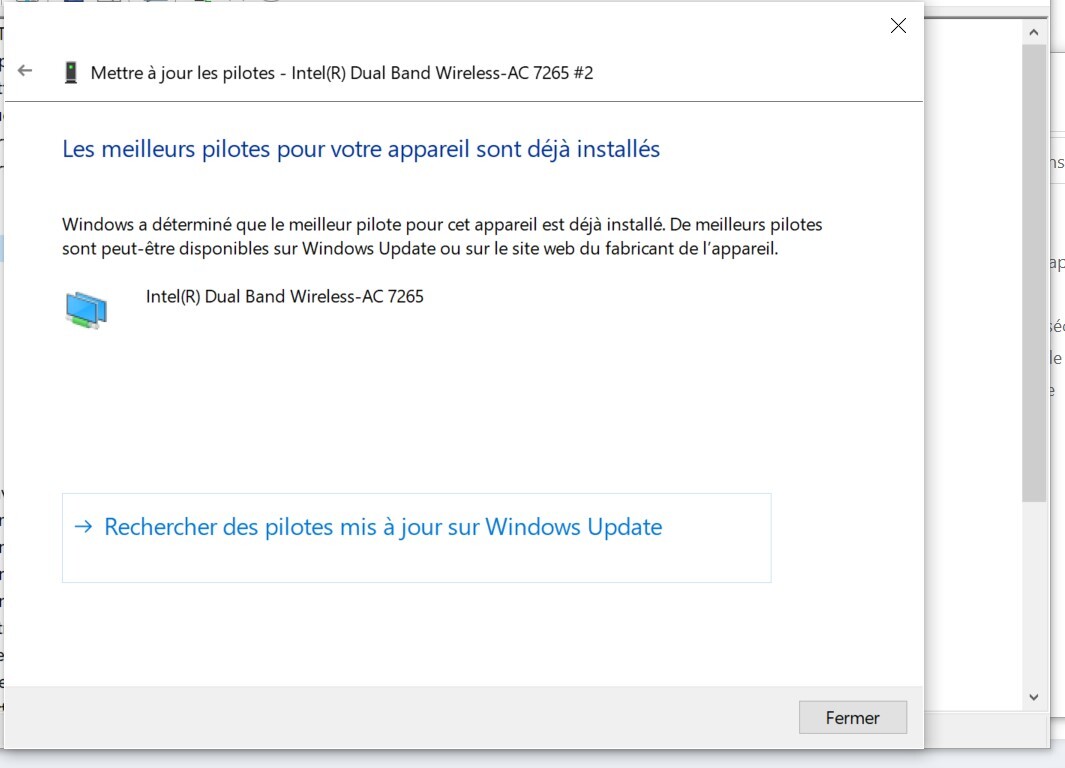The width and height of the screenshot is (1065, 768).
Task: Click the back arrow in dialog header
Action: pyautogui.click(x=25, y=71)
